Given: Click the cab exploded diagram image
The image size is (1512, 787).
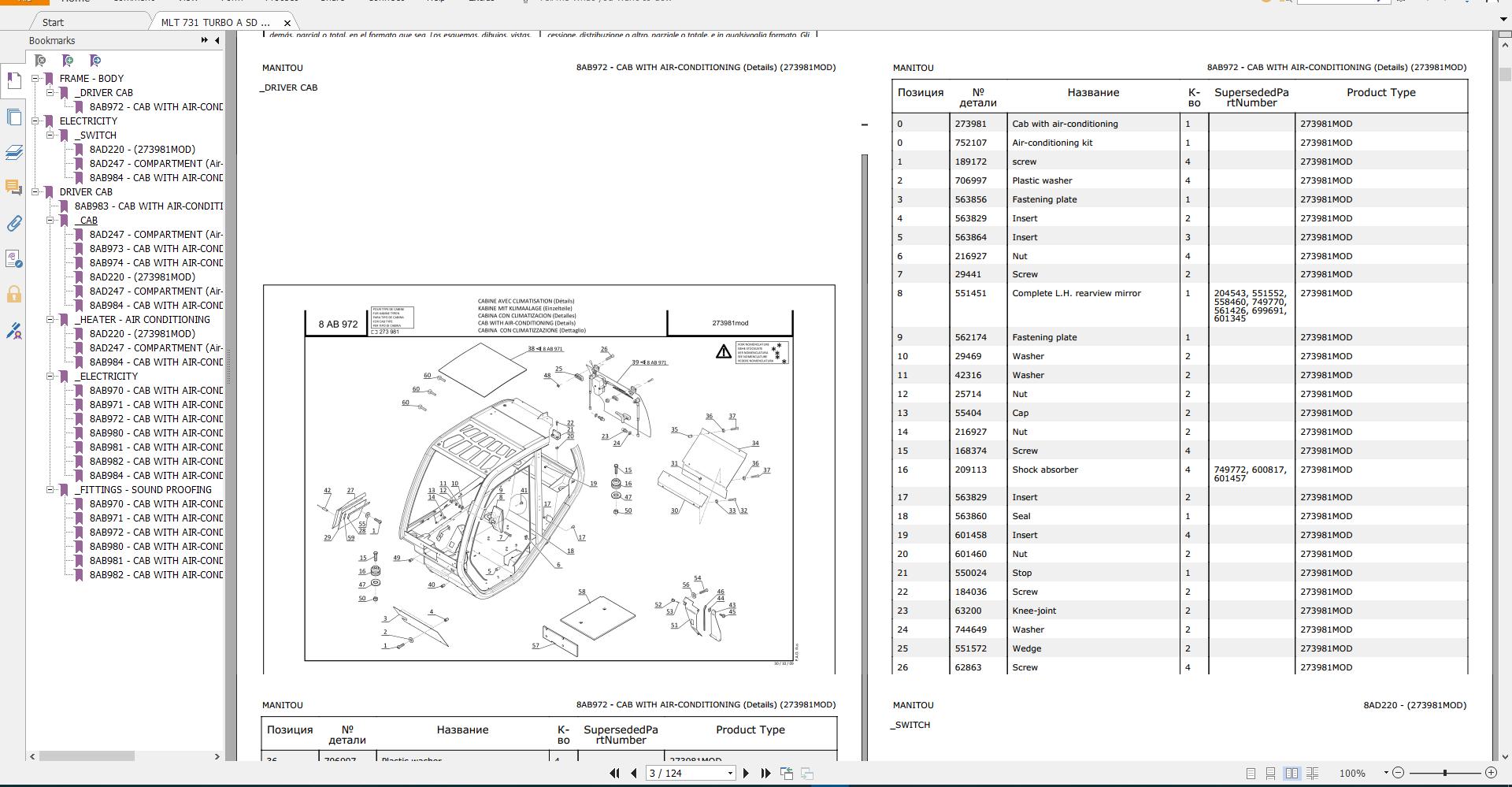Looking at the screenshot, I should (x=549, y=479).
